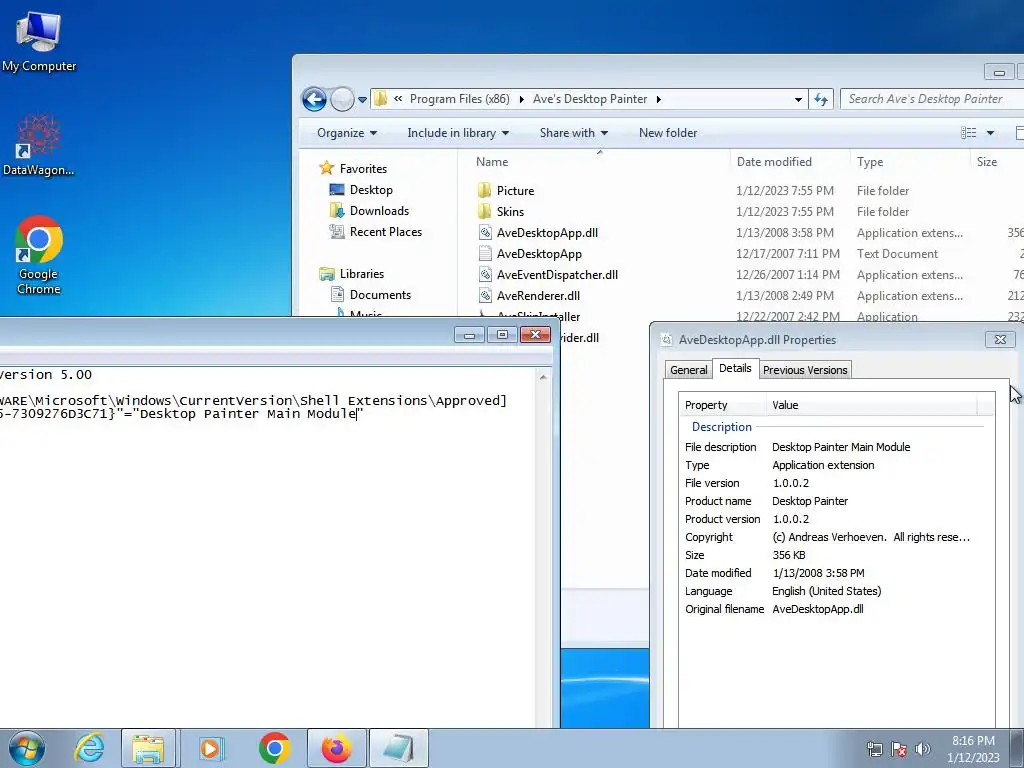Open Action Center flag tray icon

click(899, 748)
